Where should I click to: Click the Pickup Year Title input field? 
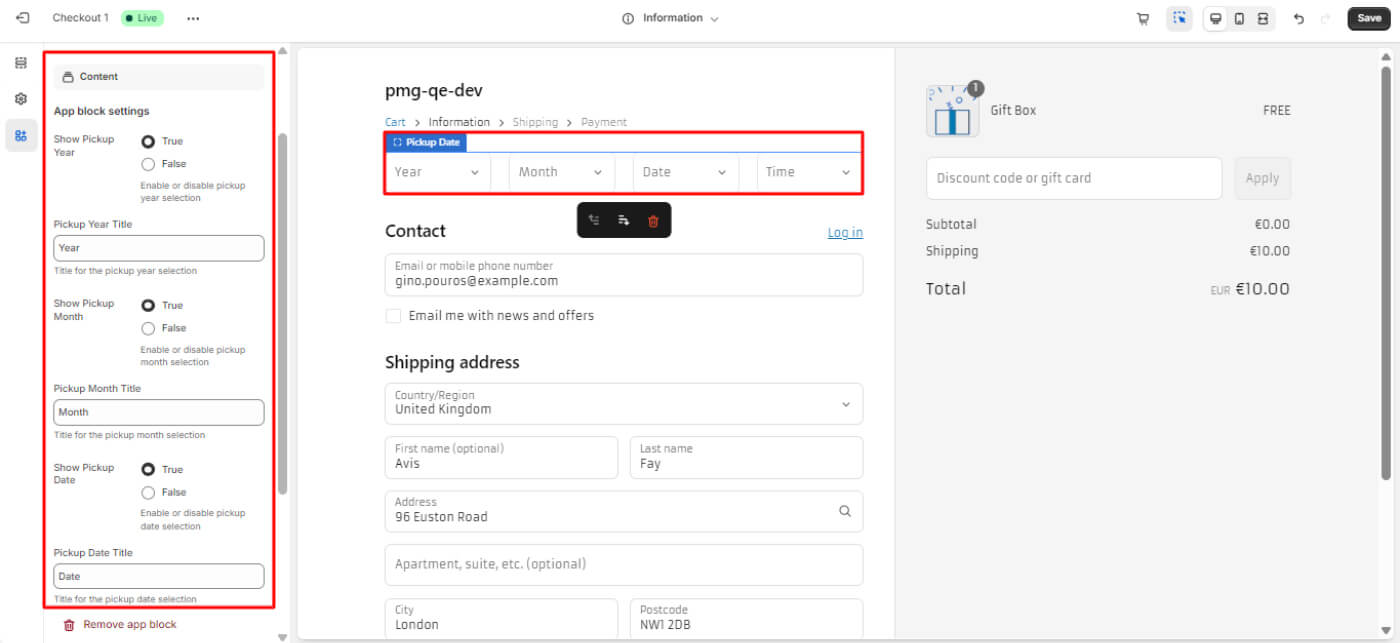[159, 248]
